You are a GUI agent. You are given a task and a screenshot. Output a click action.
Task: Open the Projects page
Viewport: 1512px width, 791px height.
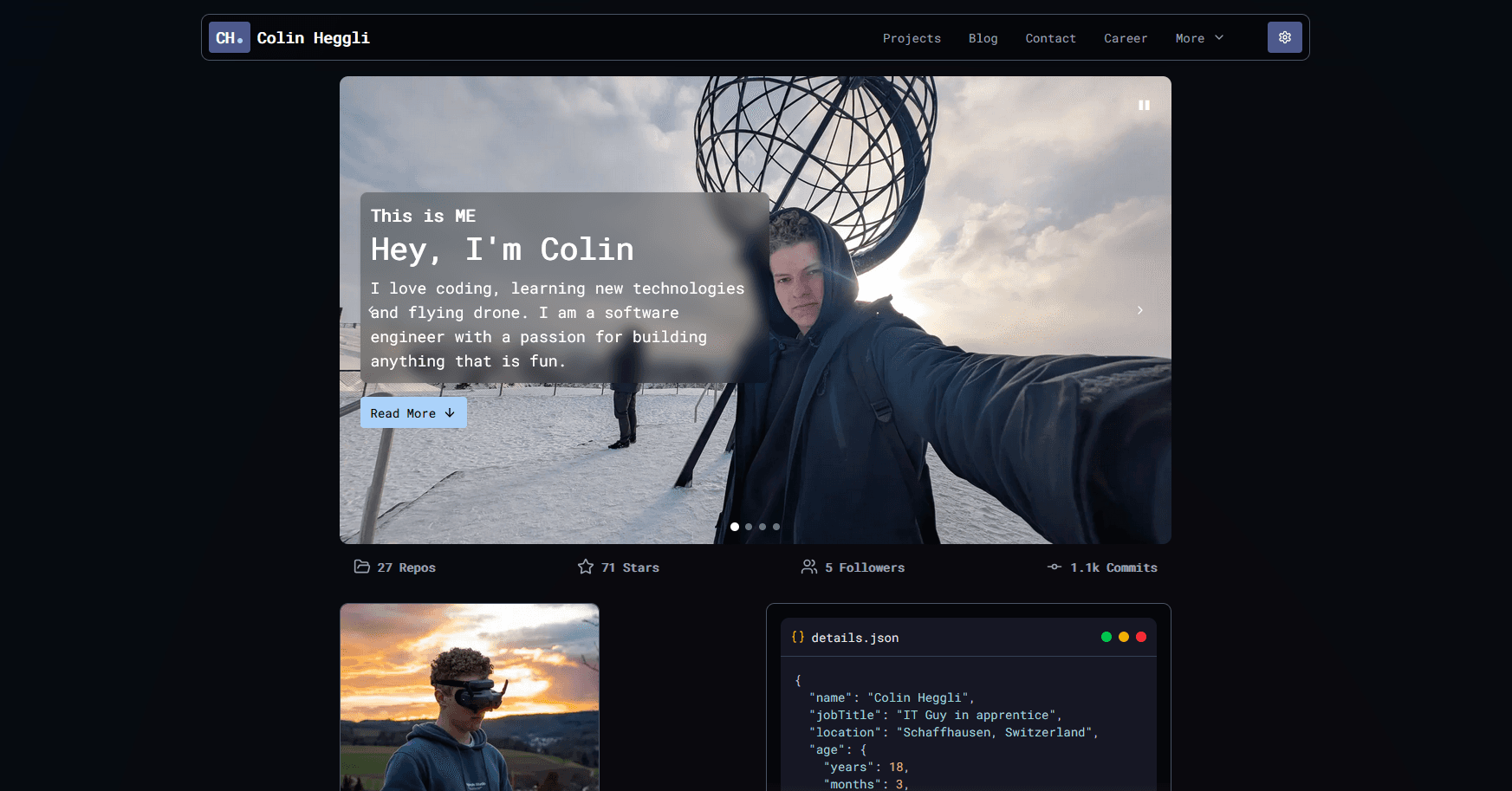pyautogui.click(x=912, y=38)
